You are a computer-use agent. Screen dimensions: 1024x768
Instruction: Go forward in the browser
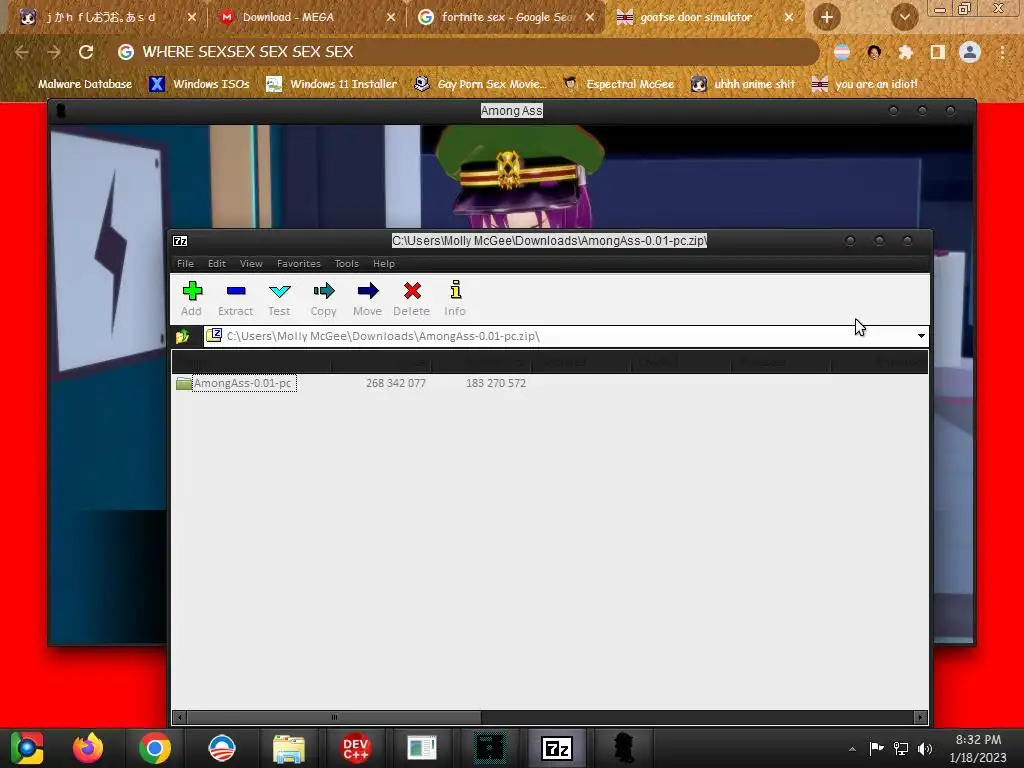tap(54, 52)
